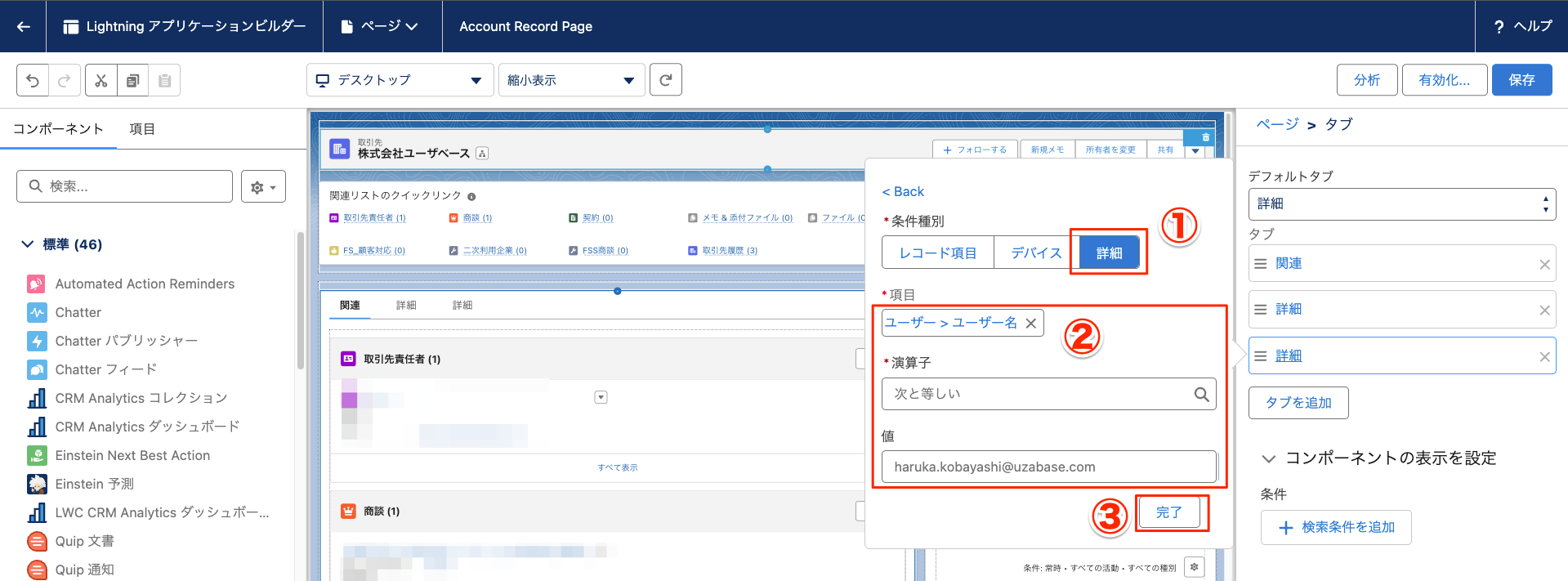The width and height of the screenshot is (1568, 581).
Task: Click the 完了 button
Action: tap(1168, 512)
